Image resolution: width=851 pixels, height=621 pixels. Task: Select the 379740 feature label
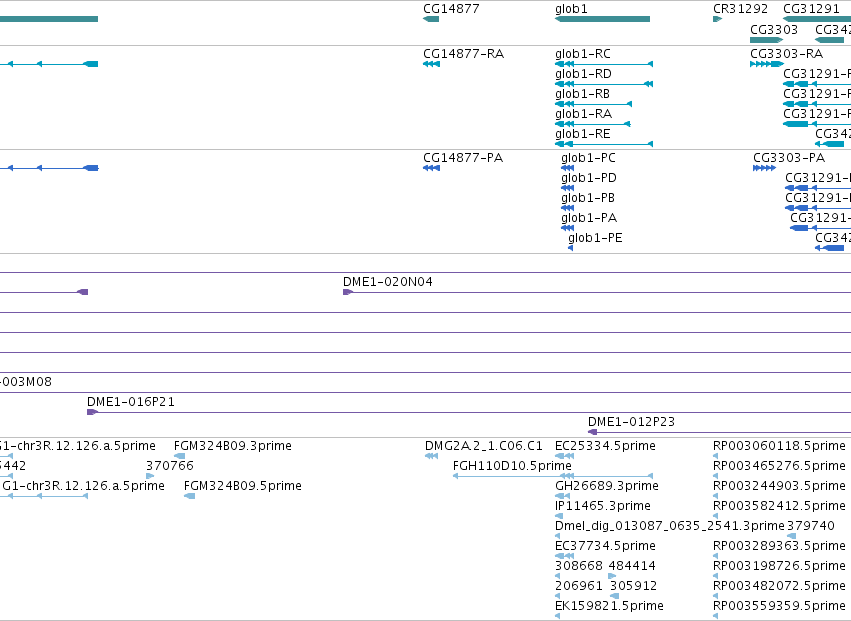point(811,526)
